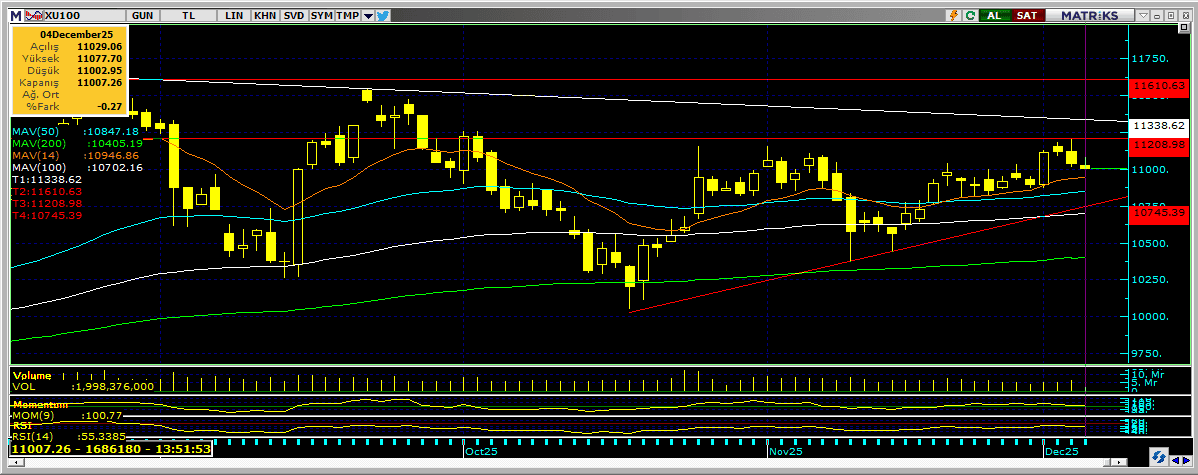
Task: Click the M logo icon in toolbar
Action: (x=15, y=16)
